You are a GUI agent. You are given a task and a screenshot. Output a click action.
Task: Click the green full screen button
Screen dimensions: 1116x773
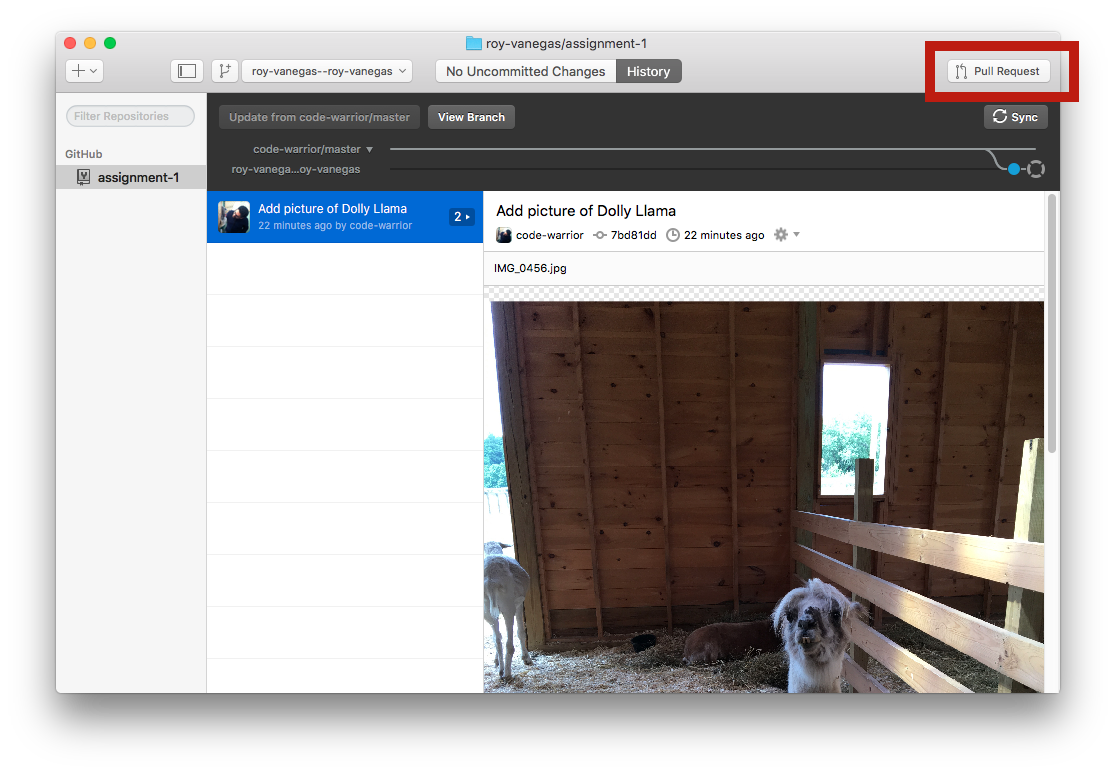coord(110,43)
